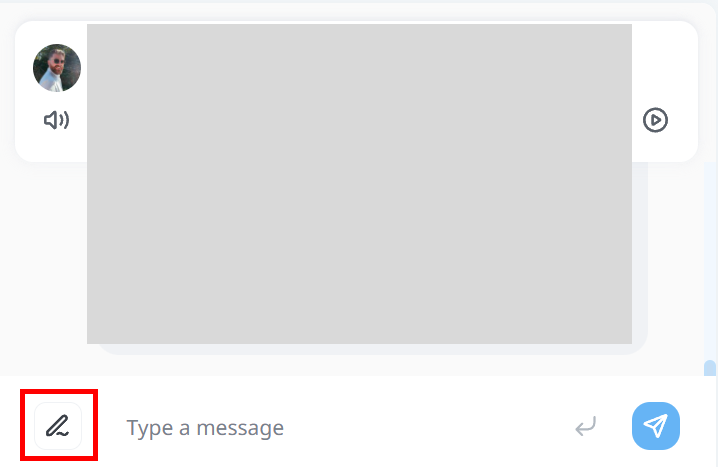This screenshot has width=718, height=467.
Task: Open the pen signature tool beside the message box
Action: pyautogui.click(x=58, y=426)
